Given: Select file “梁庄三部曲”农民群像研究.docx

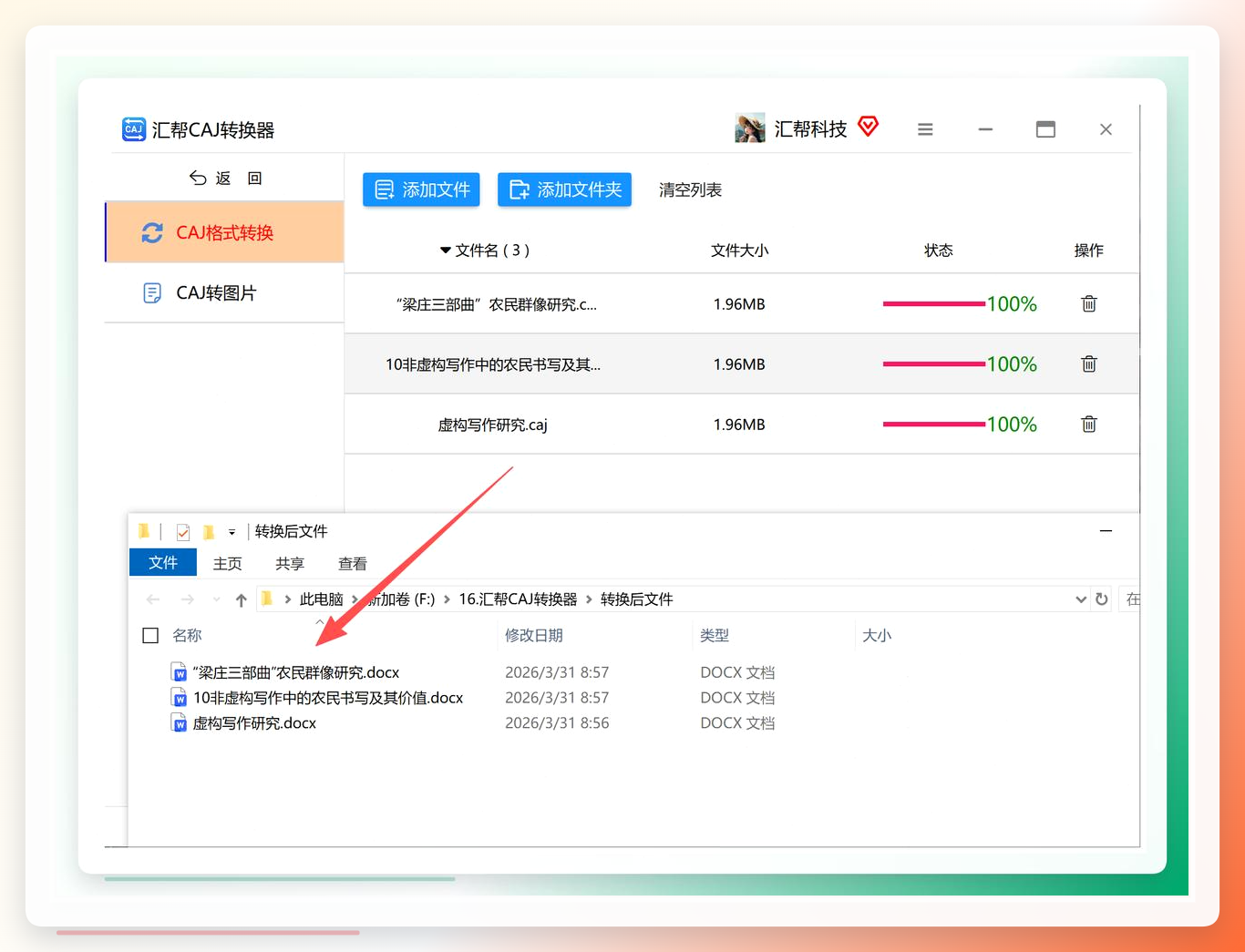Looking at the screenshot, I should click(x=296, y=672).
